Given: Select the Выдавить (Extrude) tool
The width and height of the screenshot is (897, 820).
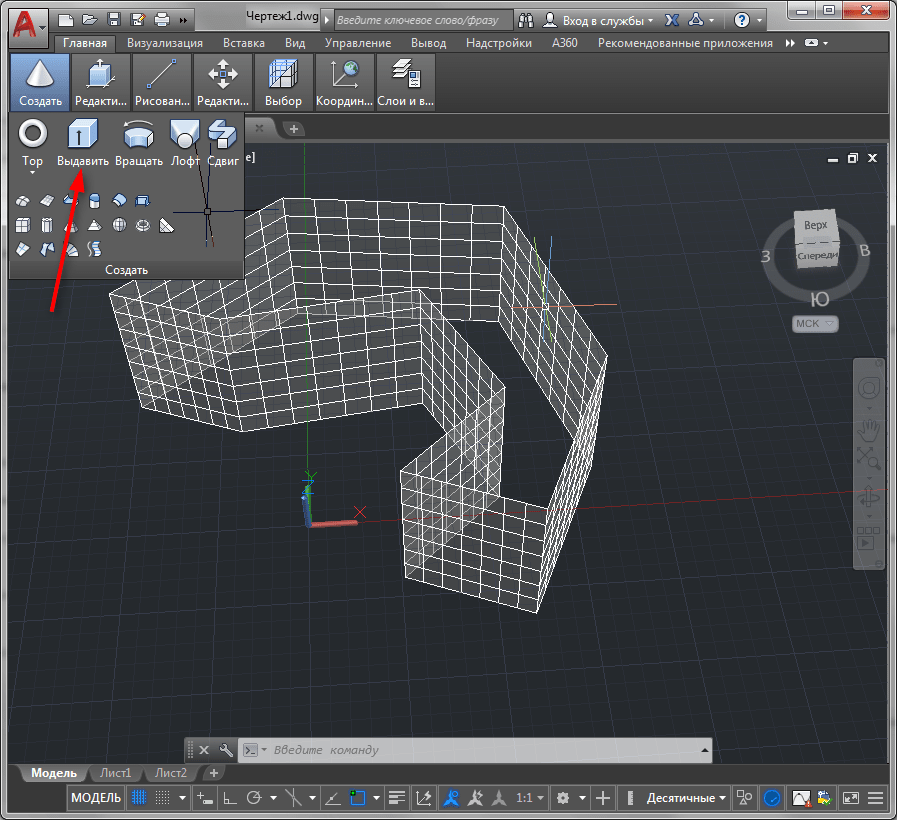Looking at the screenshot, I should click(83, 135).
